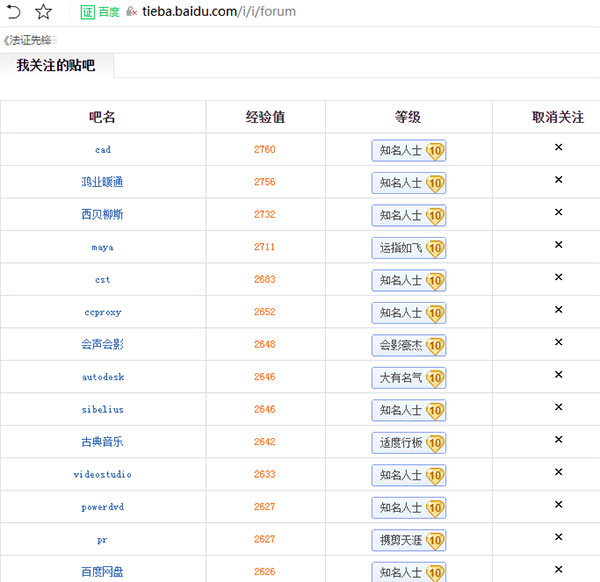Image resolution: width=600 pixels, height=582 pixels.
Task: Click experience value 2648
Action: coord(265,344)
